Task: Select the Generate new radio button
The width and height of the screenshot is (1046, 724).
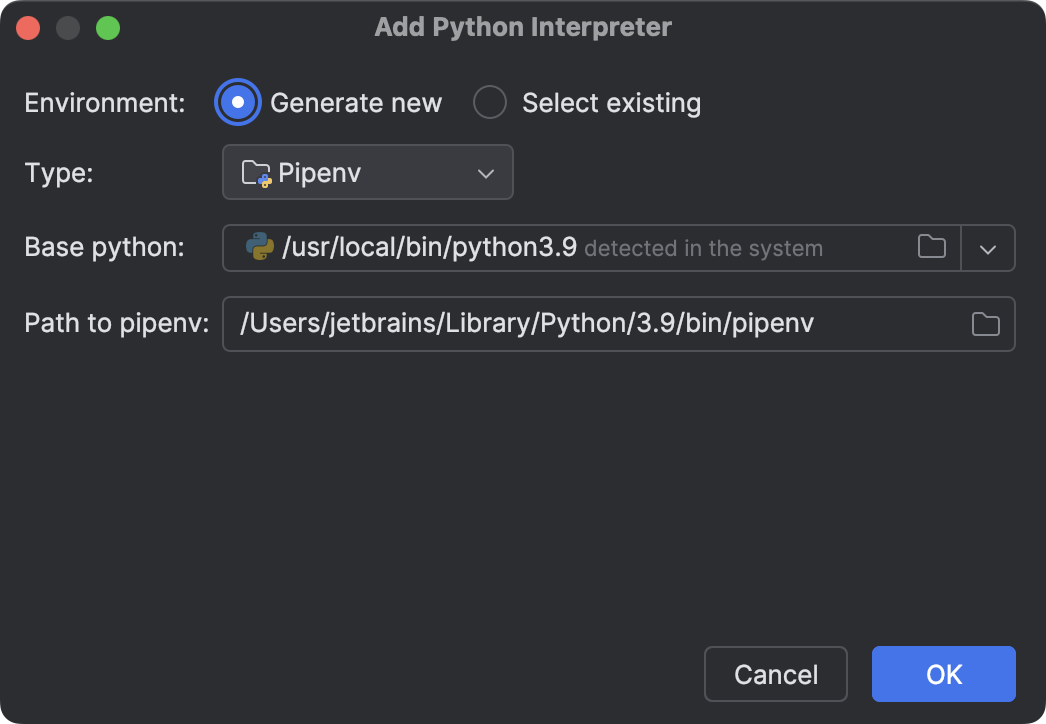Action: (x=238, y=103)
